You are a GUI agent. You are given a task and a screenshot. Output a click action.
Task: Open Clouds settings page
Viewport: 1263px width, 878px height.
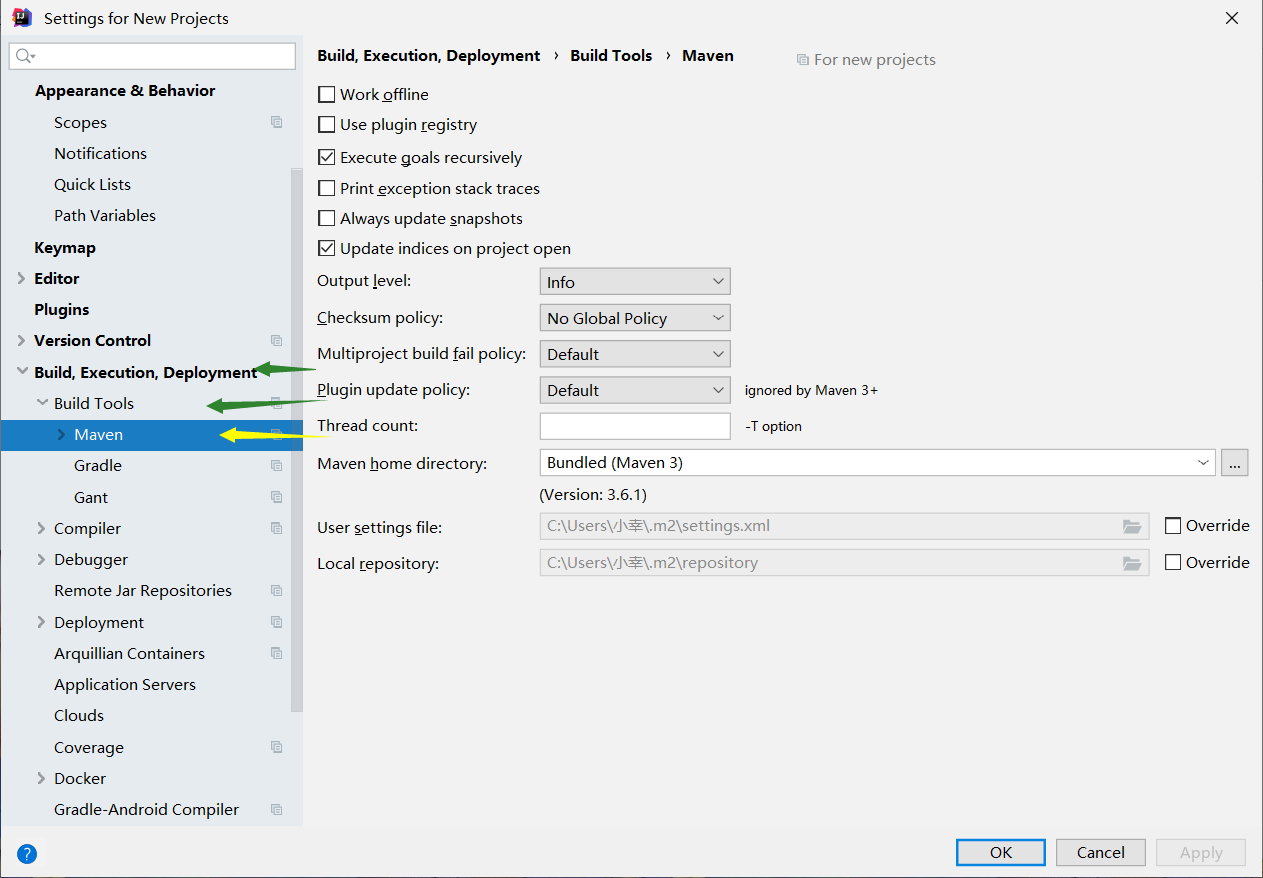pyautogui.click(x=79, y=715)
